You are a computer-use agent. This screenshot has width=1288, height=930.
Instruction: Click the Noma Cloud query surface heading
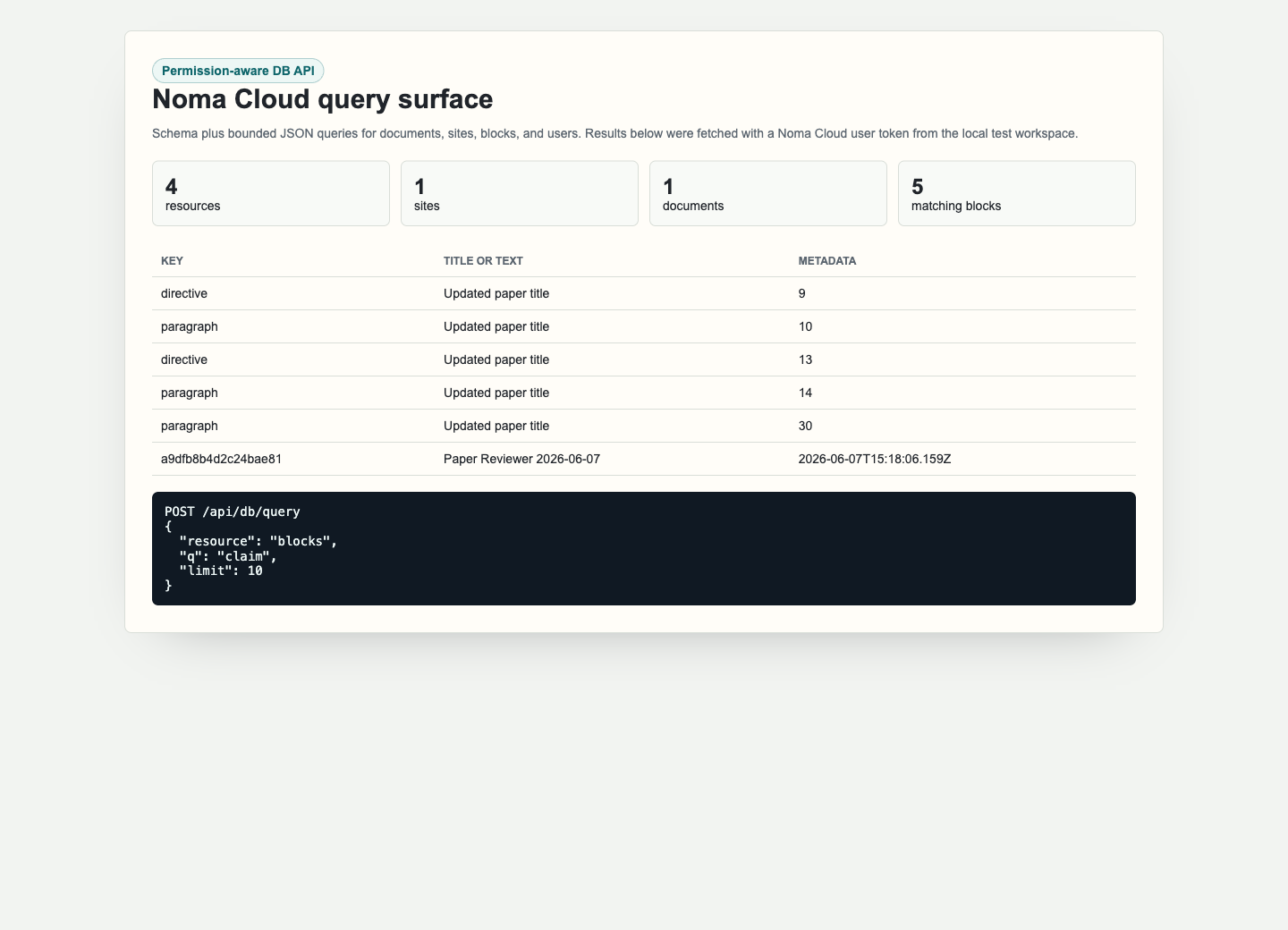coord(322,98)
